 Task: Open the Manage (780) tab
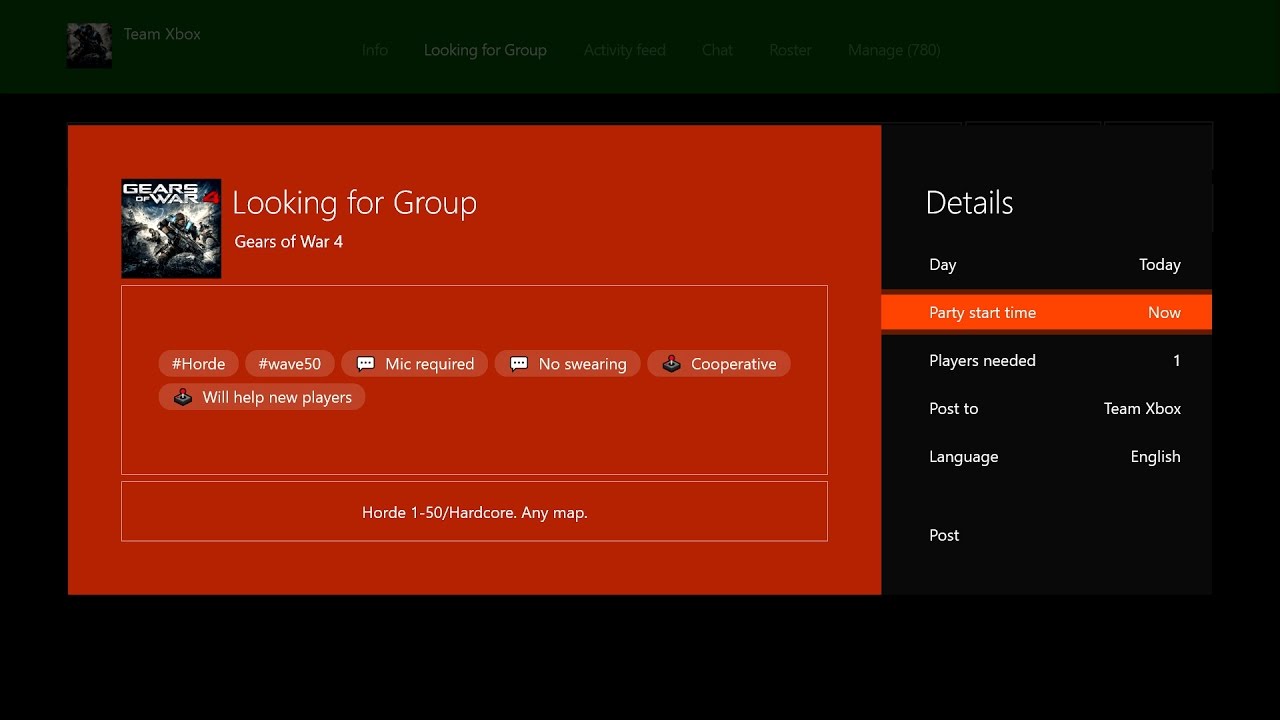(894, 50)
